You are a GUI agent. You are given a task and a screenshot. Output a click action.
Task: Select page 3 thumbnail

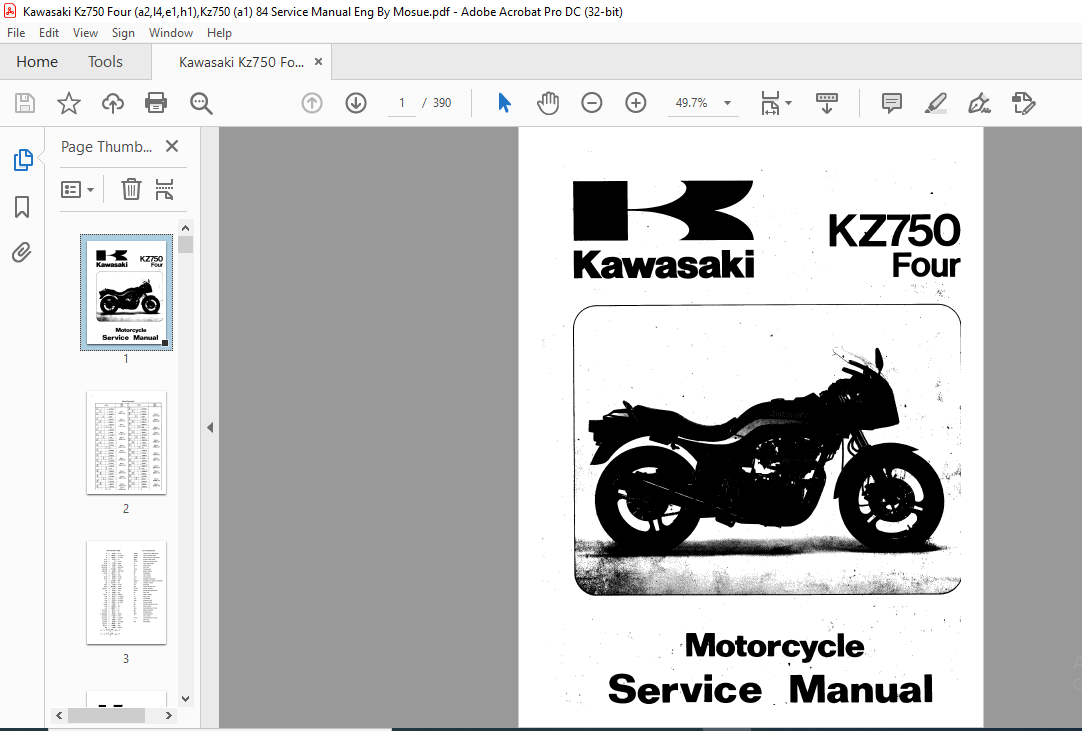[126, 593]
